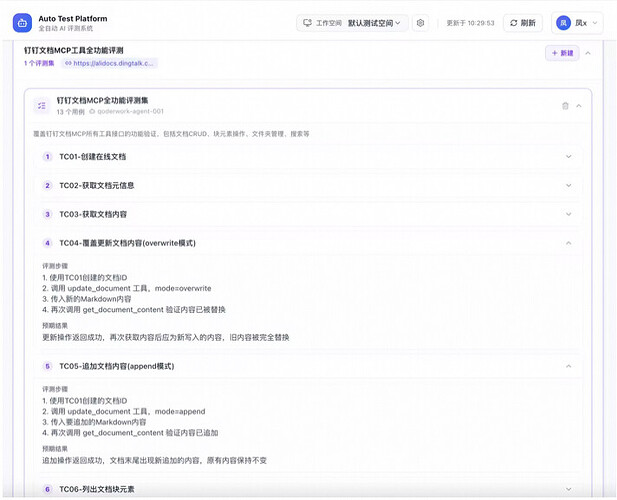
Task: Open settings via the gear icon
Action: coord(420,23)
